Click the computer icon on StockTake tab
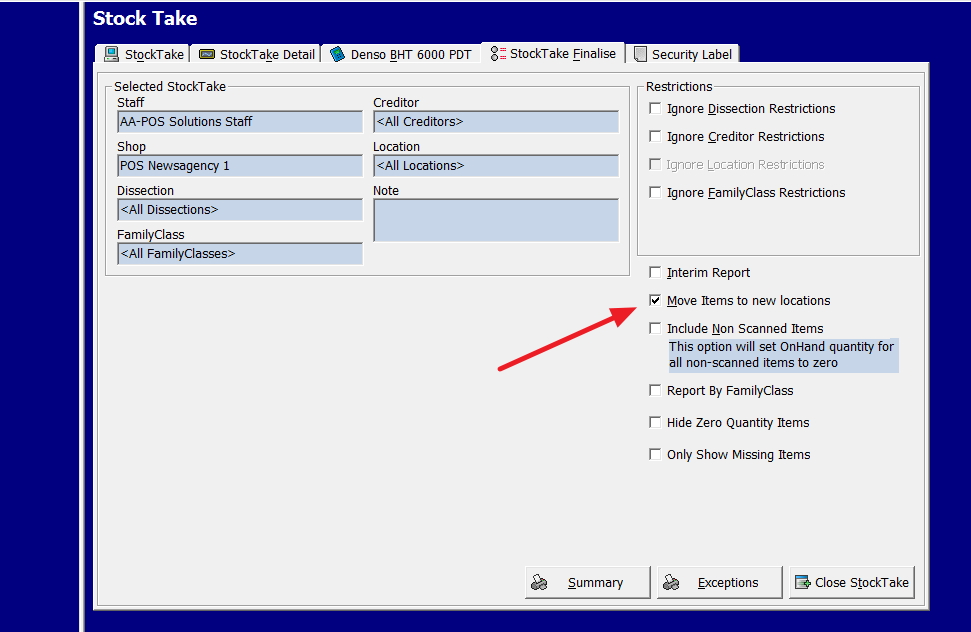The image size is (971, 632). coord(111,54)
